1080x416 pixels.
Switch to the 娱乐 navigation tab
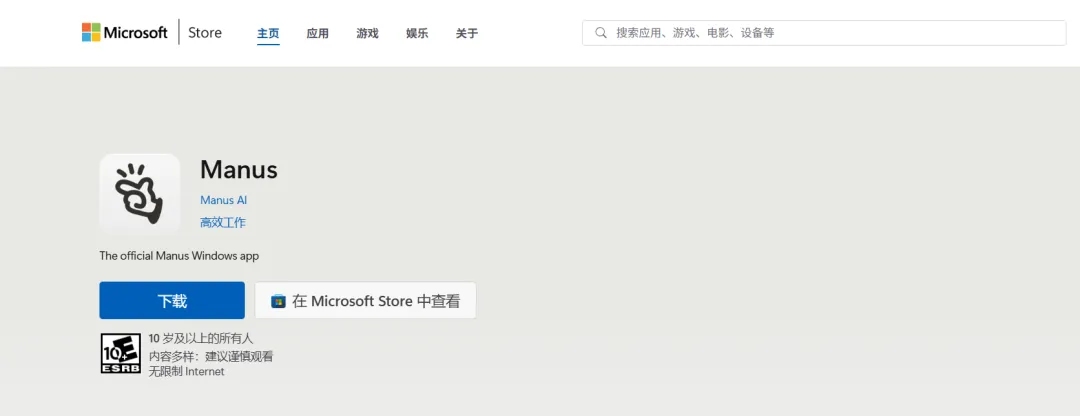coord(417,33)
